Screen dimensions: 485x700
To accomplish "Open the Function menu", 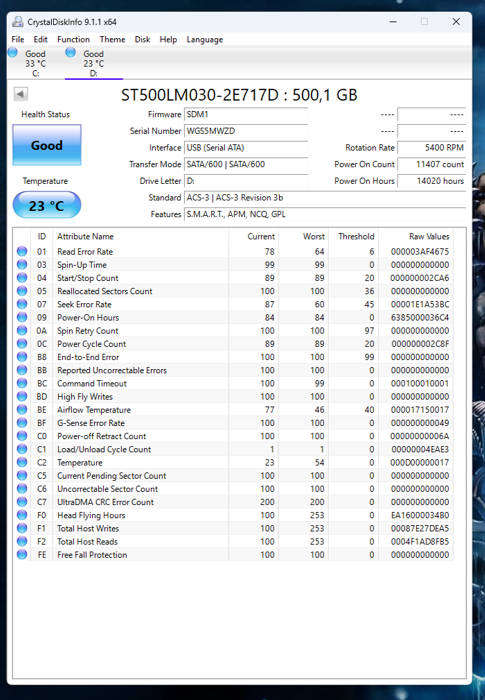I will tap(73, 39).
